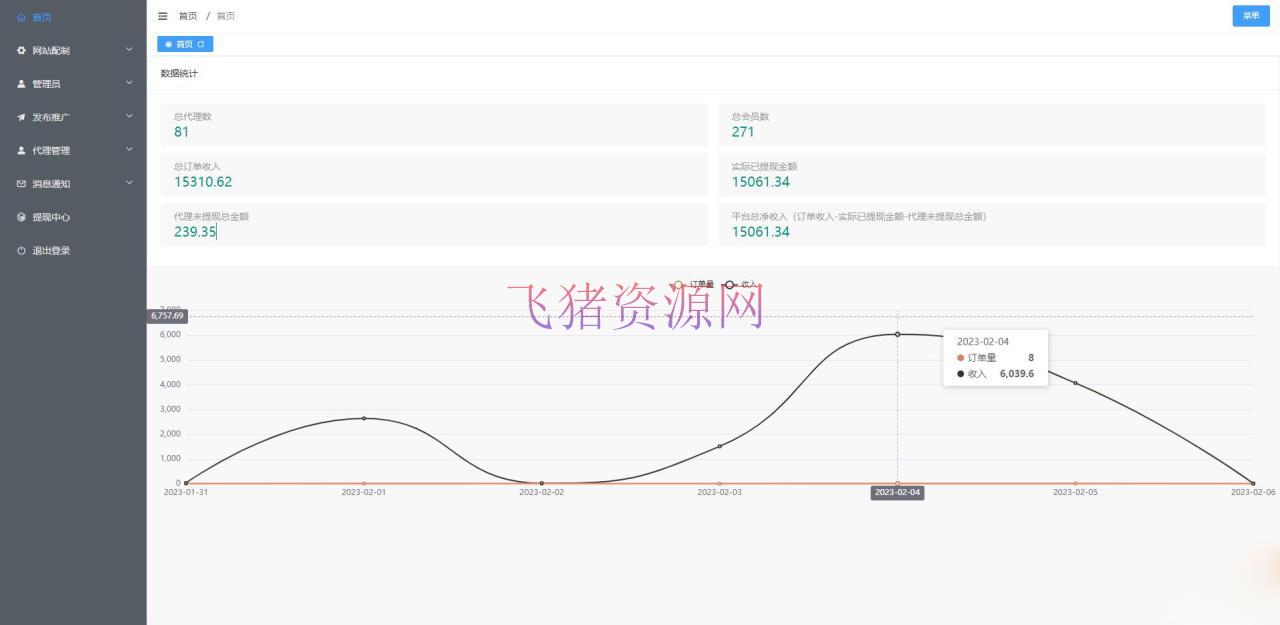The height and width of the screenshot is (625, 1280).
Task: Click the user icon beside 代理管理
Action: pos(20,150)
